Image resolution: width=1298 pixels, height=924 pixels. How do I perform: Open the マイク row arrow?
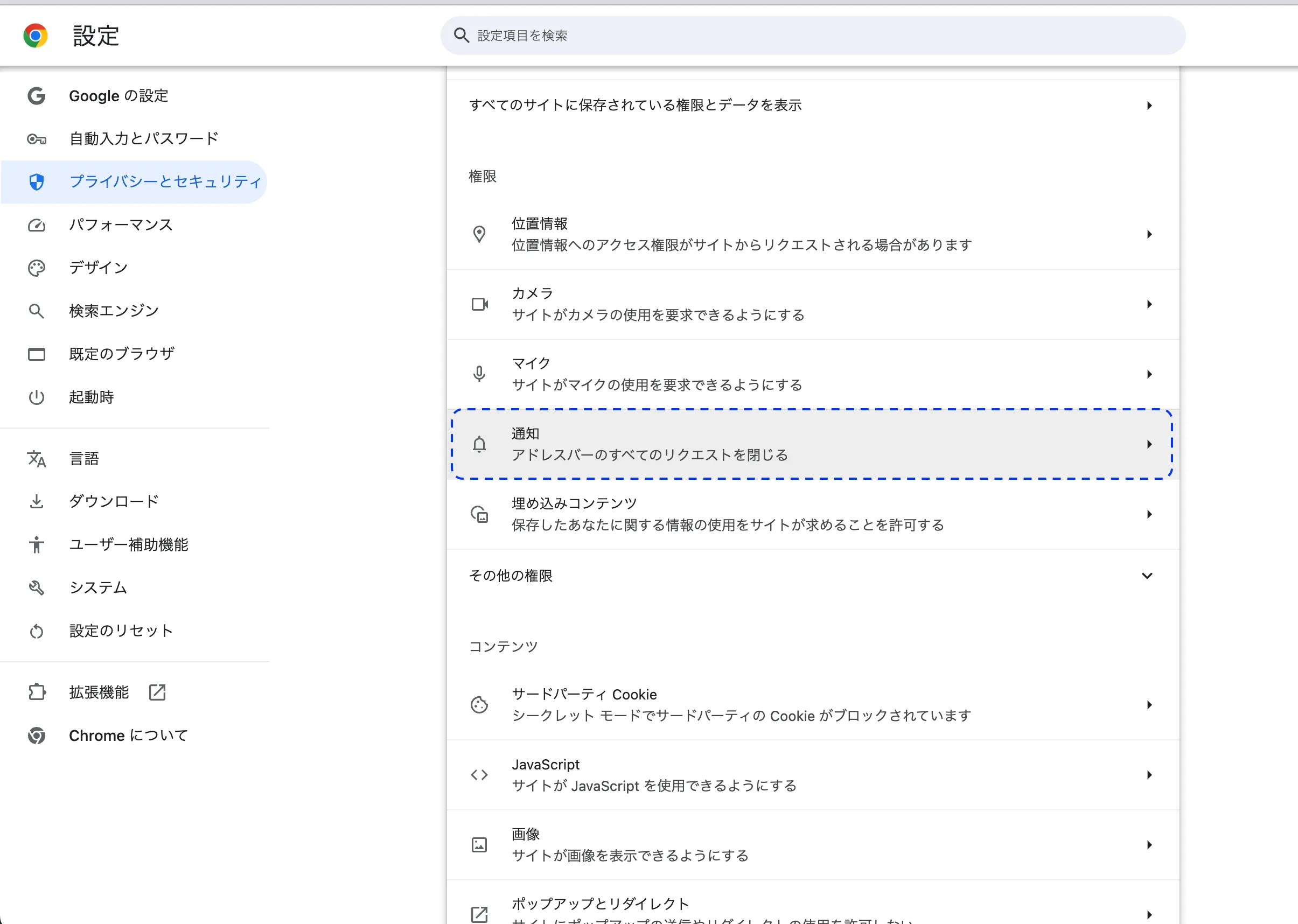point(1149,374)
